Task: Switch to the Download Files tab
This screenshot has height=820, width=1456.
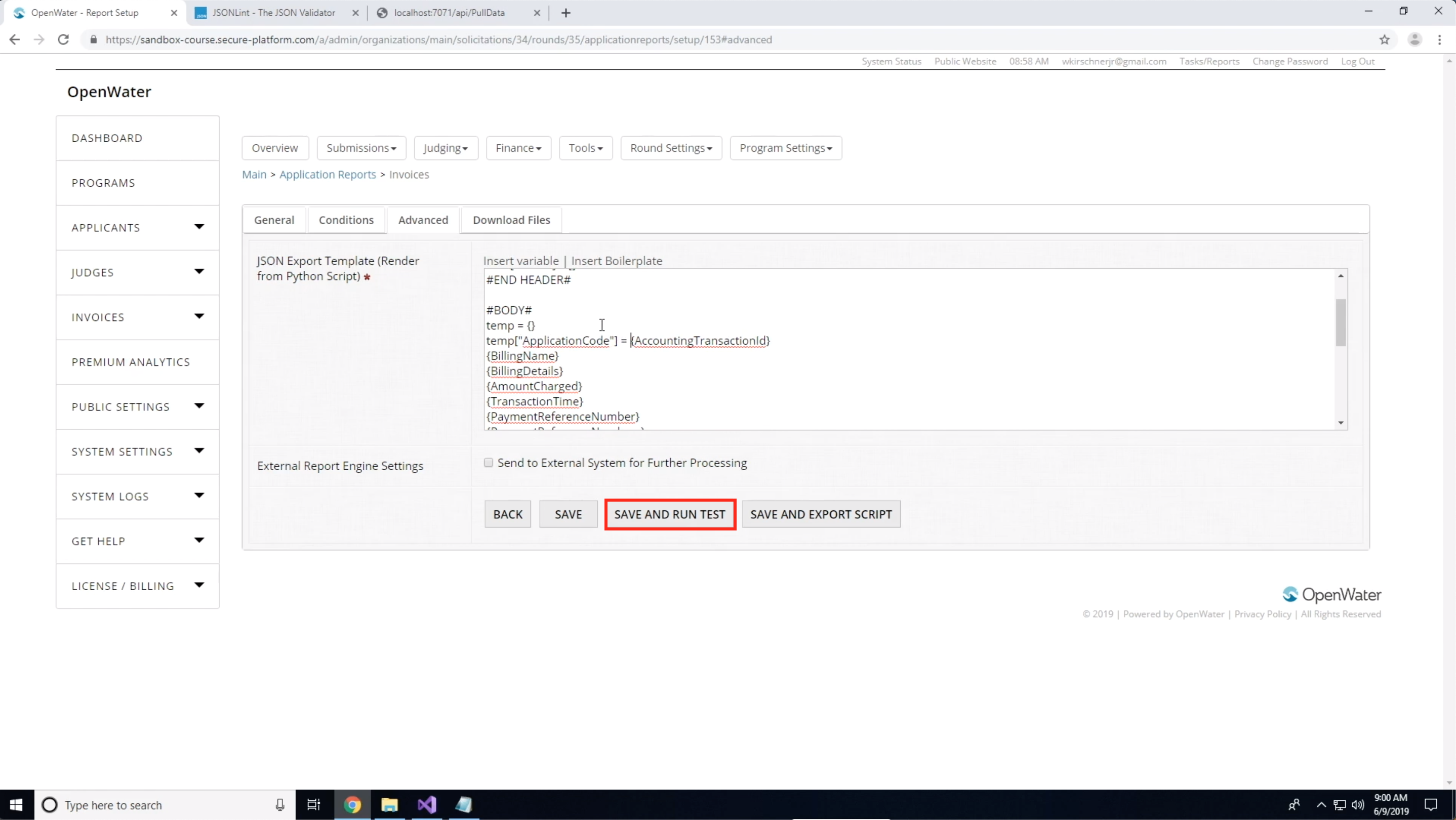Action: point(511,220)
